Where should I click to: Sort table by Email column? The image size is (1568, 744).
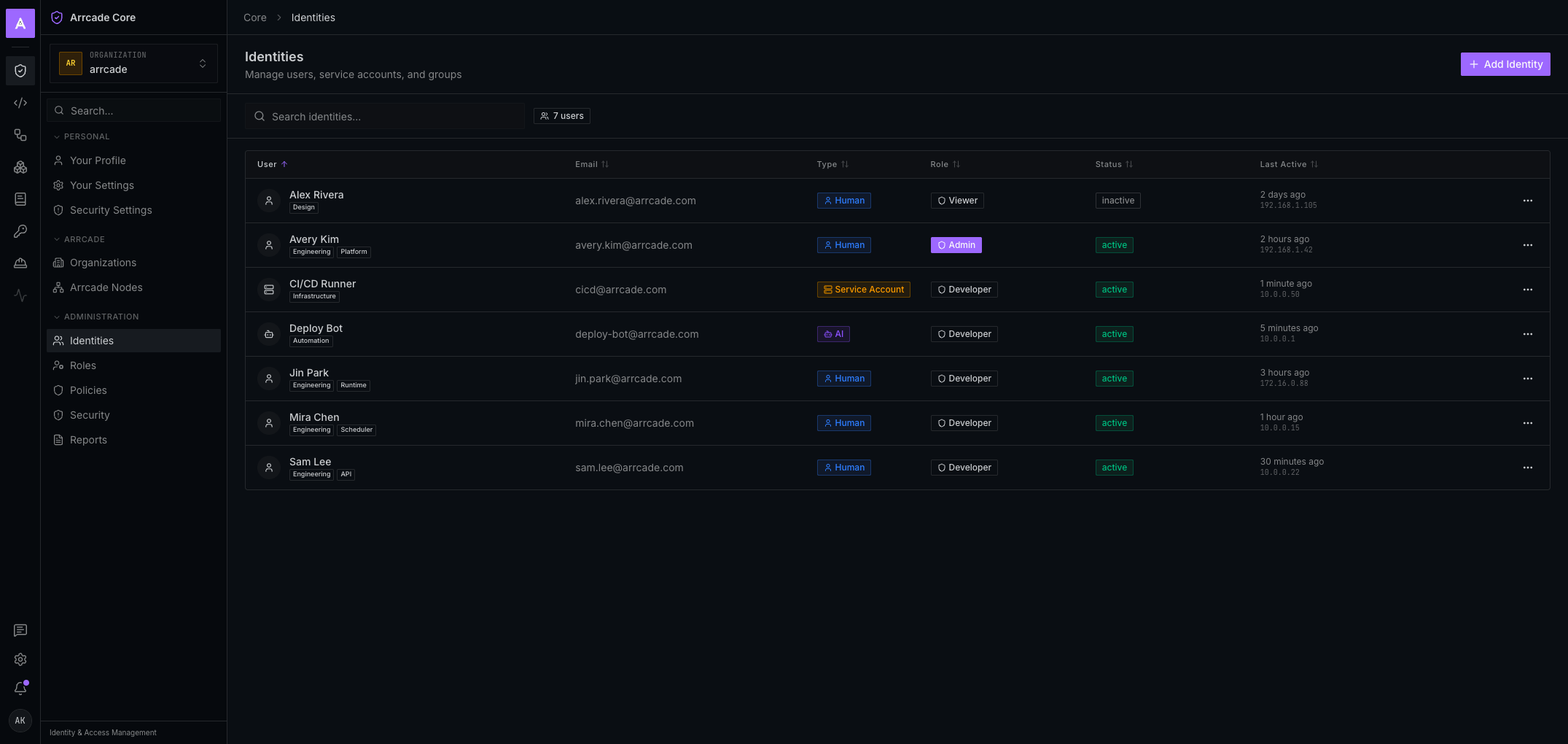tap(592, 164)
